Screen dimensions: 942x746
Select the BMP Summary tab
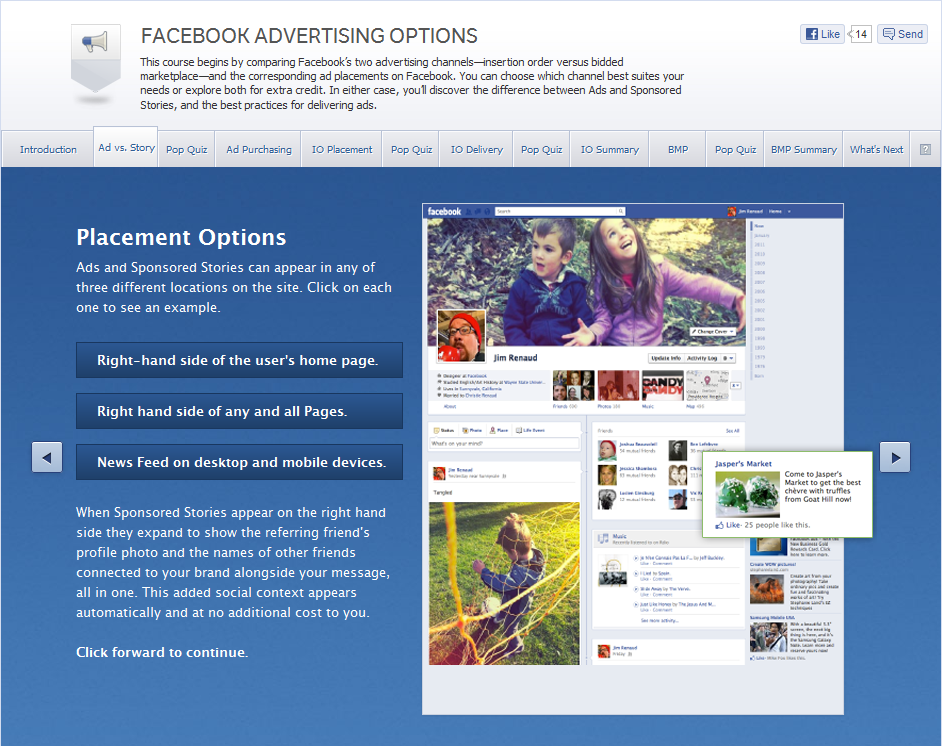pyautogui.click(x=804, y=150)
